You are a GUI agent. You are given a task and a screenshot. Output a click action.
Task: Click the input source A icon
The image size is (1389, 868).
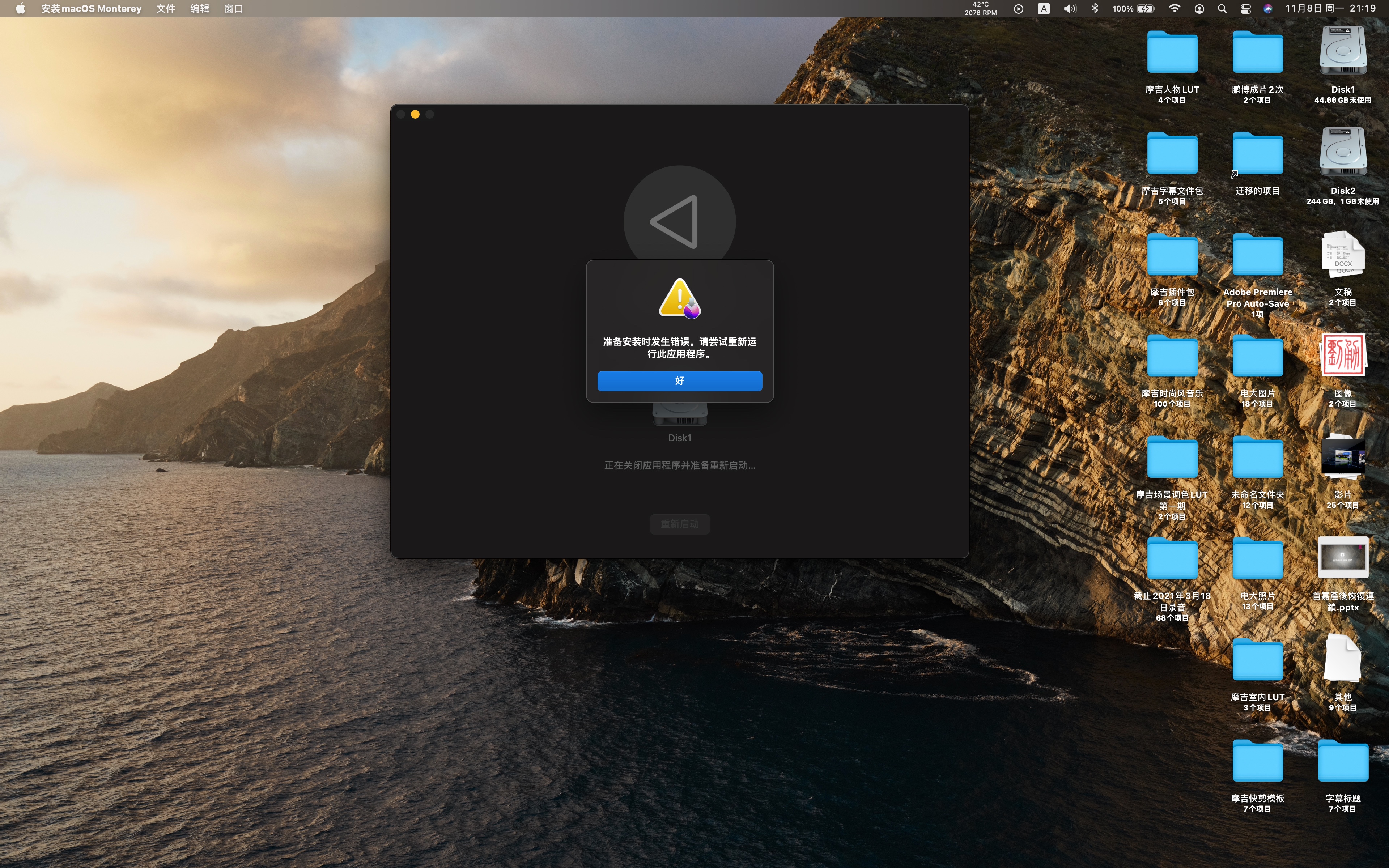tap(1044, 9)
